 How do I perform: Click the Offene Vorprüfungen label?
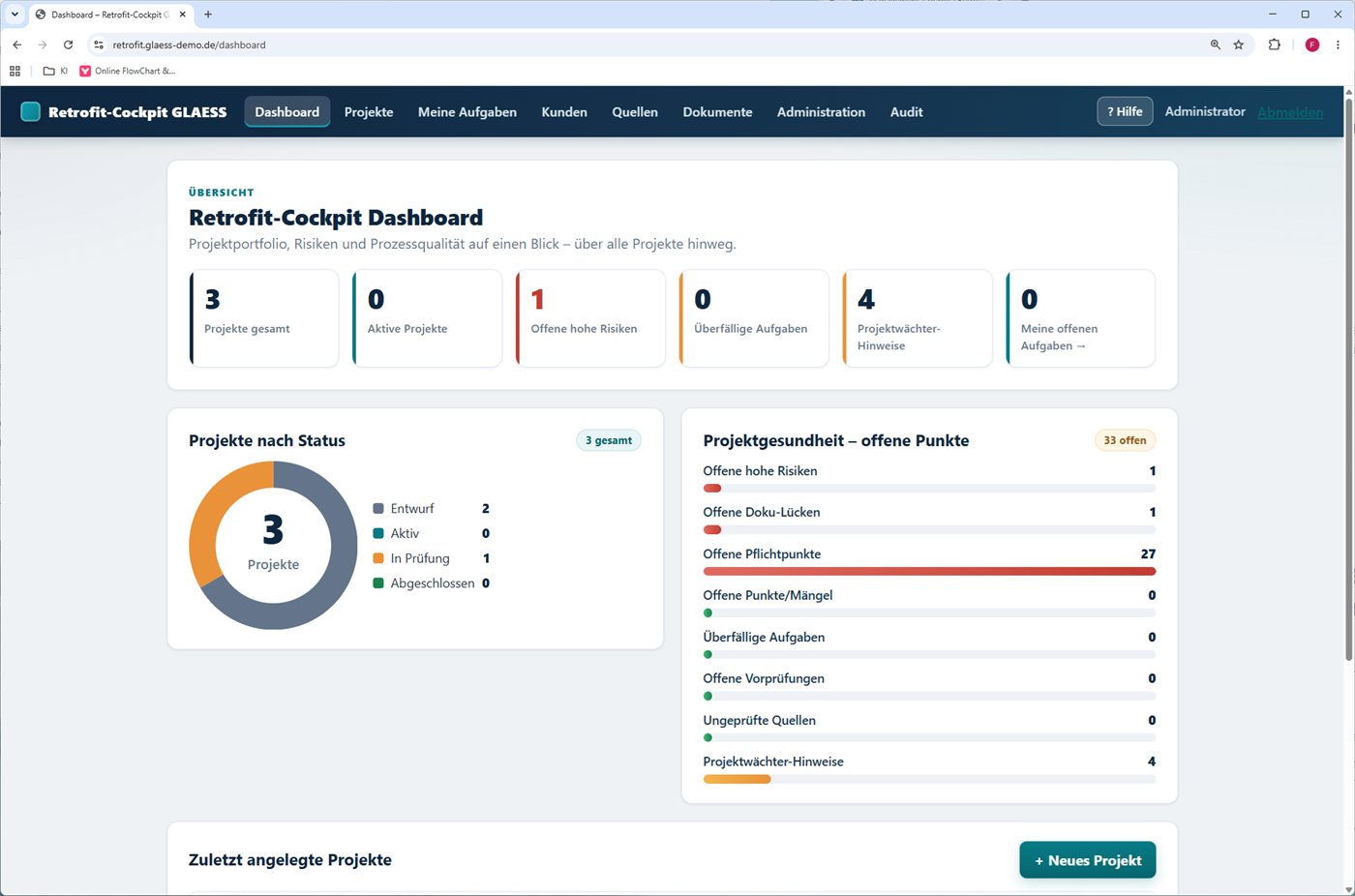(x=764, y=678)
